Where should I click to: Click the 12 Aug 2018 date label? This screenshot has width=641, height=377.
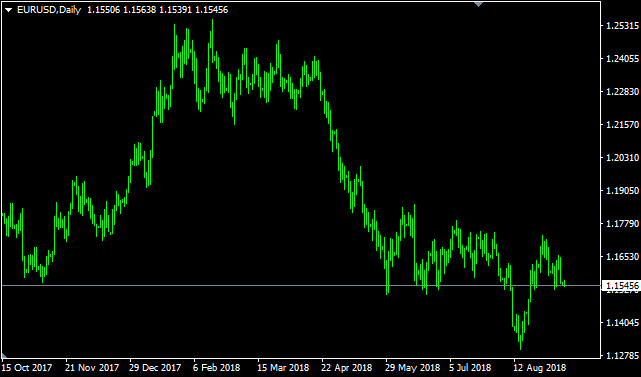pyautogui.click(x=540, y=368)
